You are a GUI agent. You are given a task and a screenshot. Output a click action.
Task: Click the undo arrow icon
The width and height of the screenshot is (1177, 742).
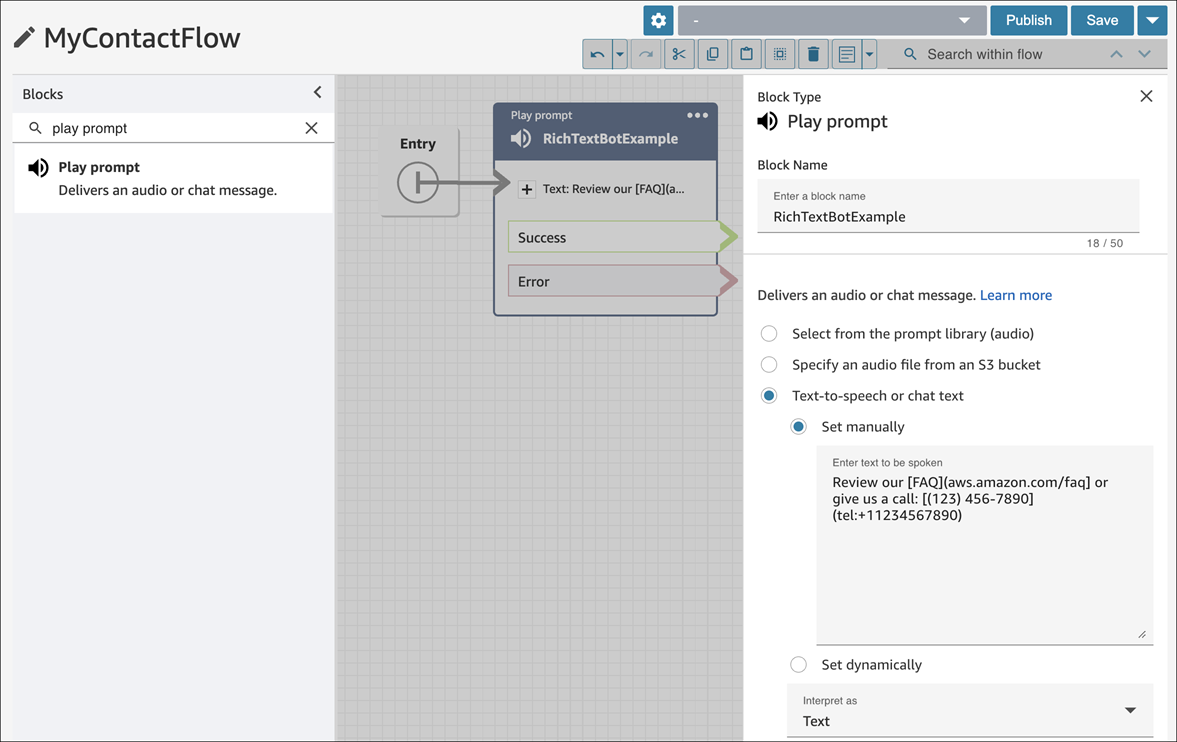point(598,54)
